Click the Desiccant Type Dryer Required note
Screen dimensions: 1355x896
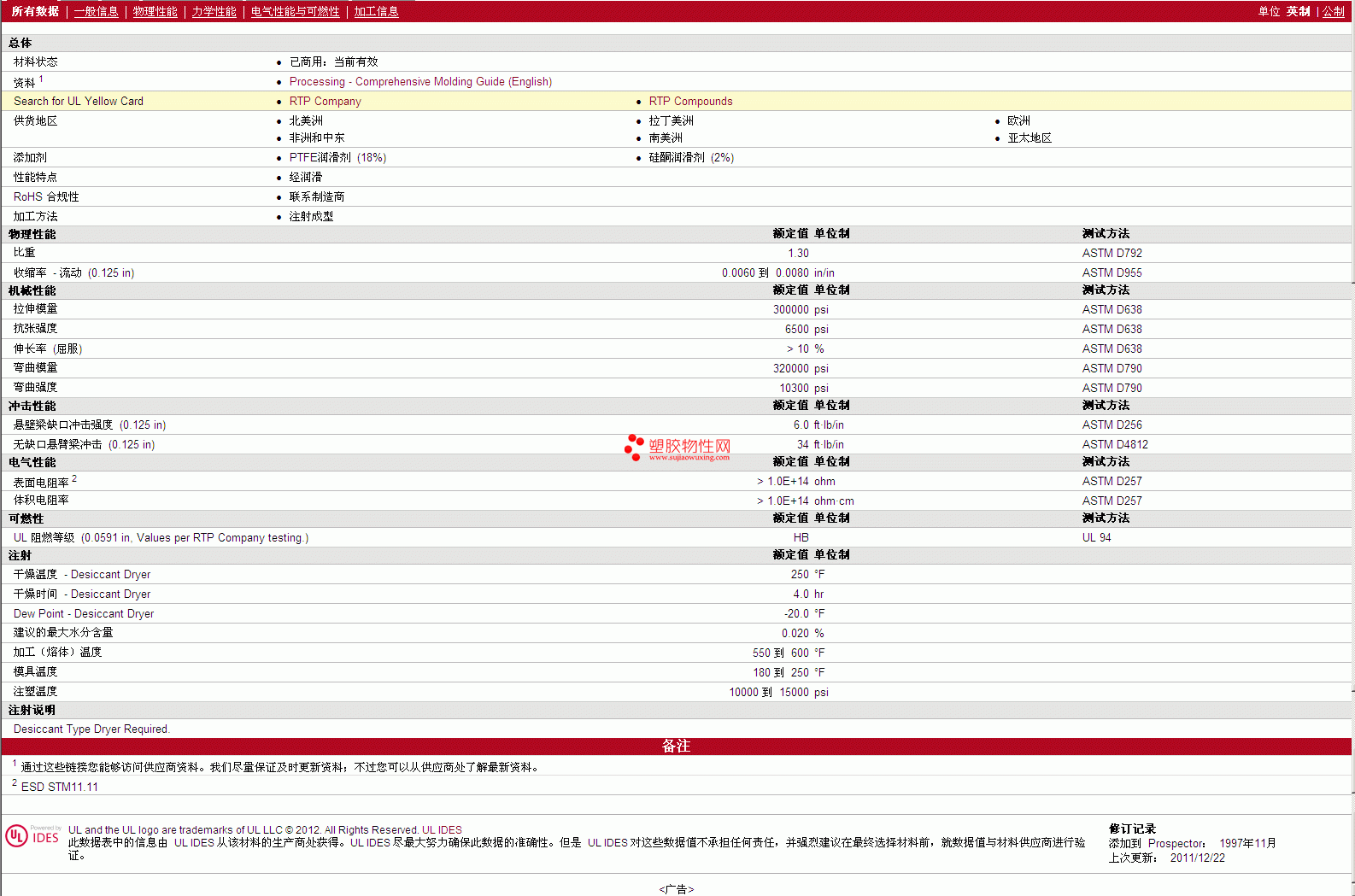tap(91, 729)
